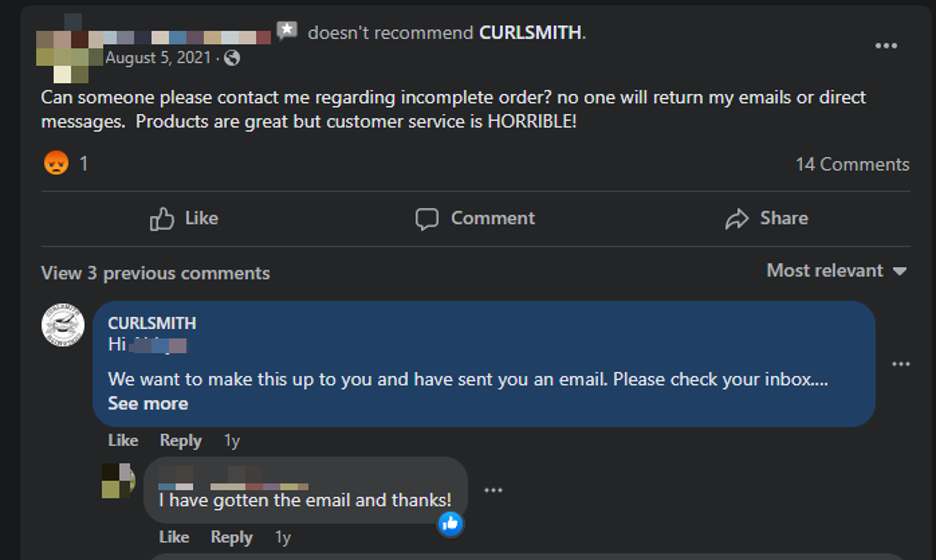Click the August 5, 2021 timestamp
The height and width of the screenshot is (560, 936).
[158, 58]
